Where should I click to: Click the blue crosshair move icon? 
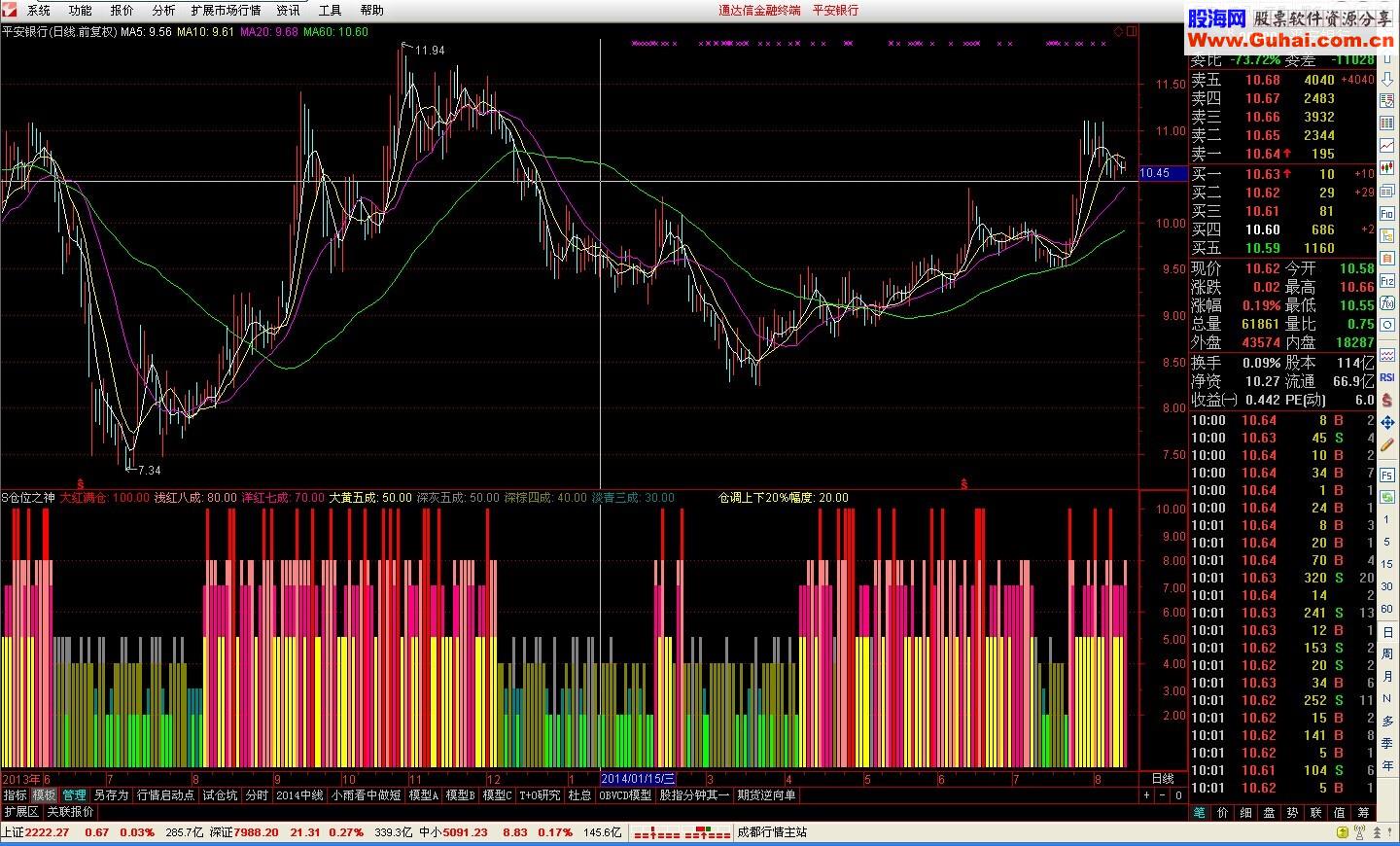(1387, 422)
